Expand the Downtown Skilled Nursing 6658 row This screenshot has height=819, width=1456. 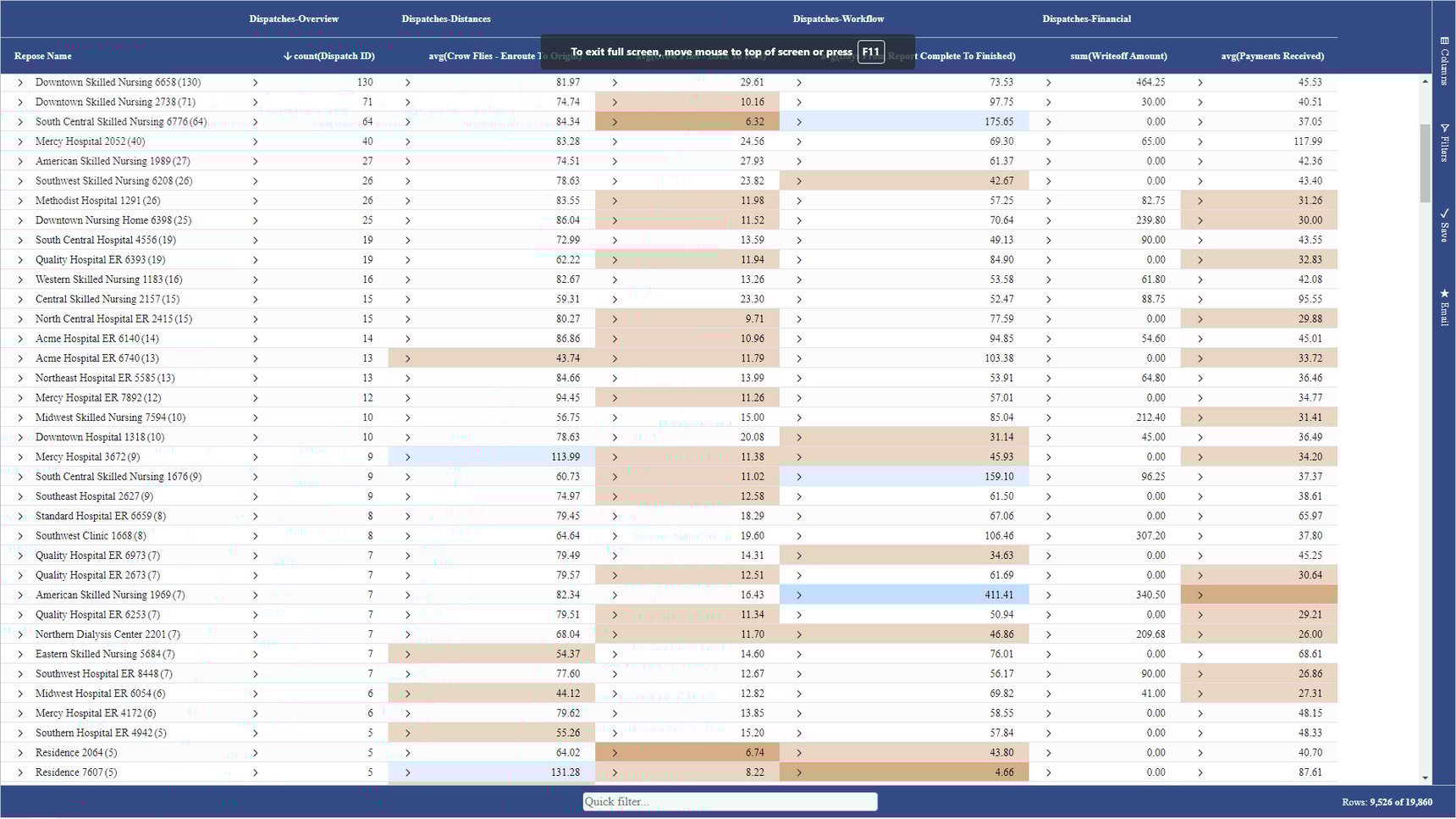click(x=19, y=82)
